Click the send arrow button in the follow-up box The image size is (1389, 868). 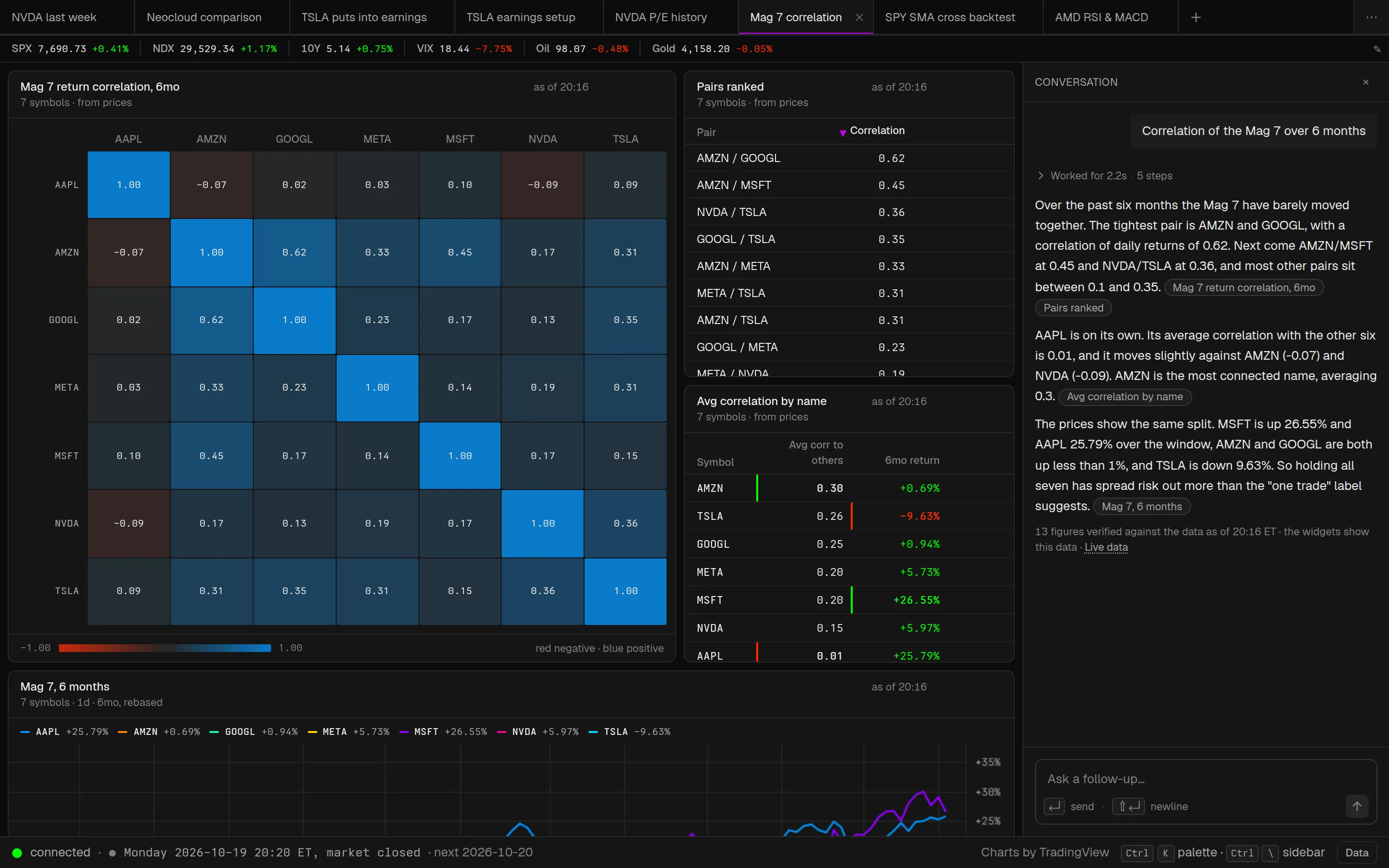1357,806
